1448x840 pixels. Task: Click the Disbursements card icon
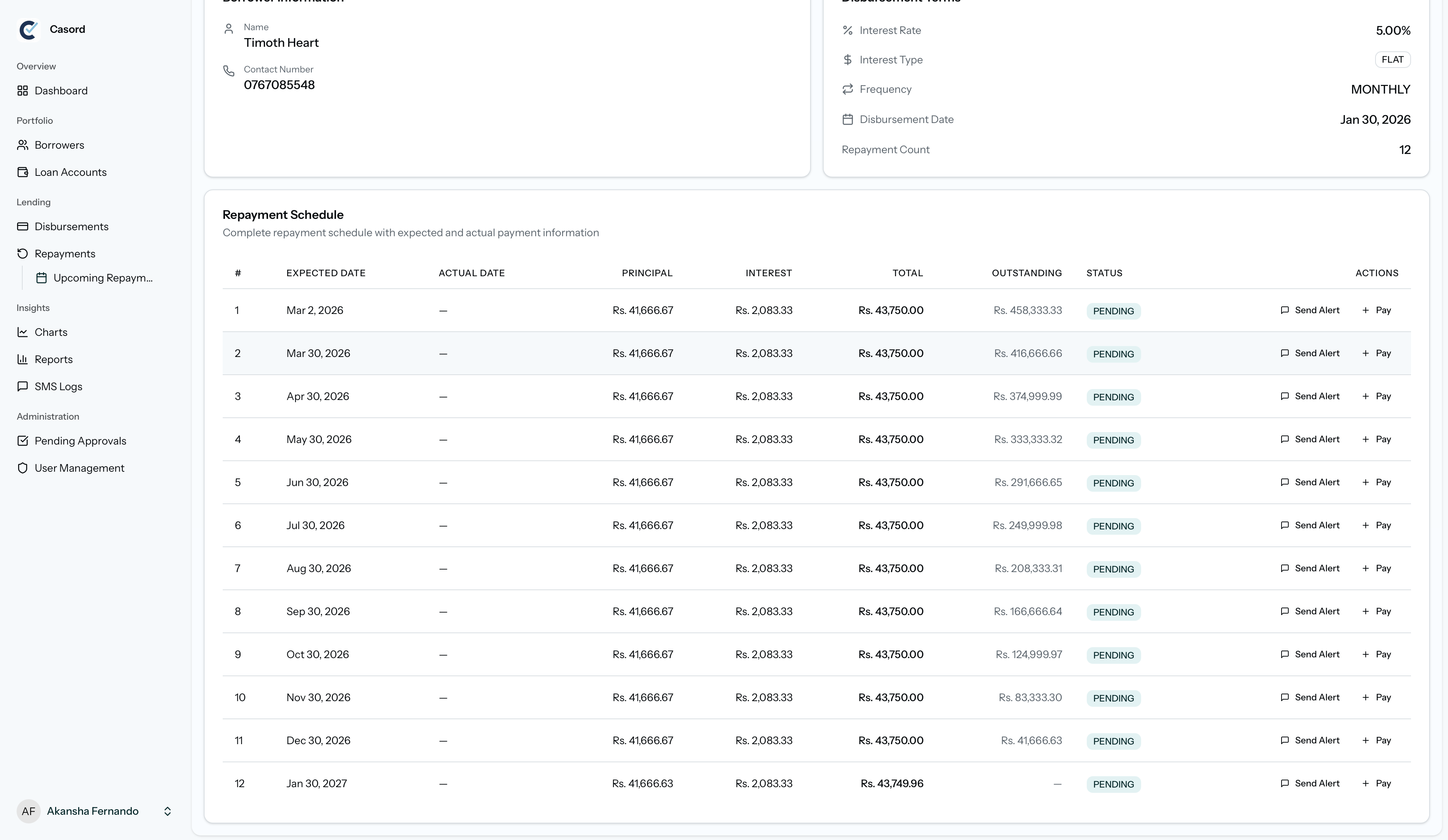point(22,226)
